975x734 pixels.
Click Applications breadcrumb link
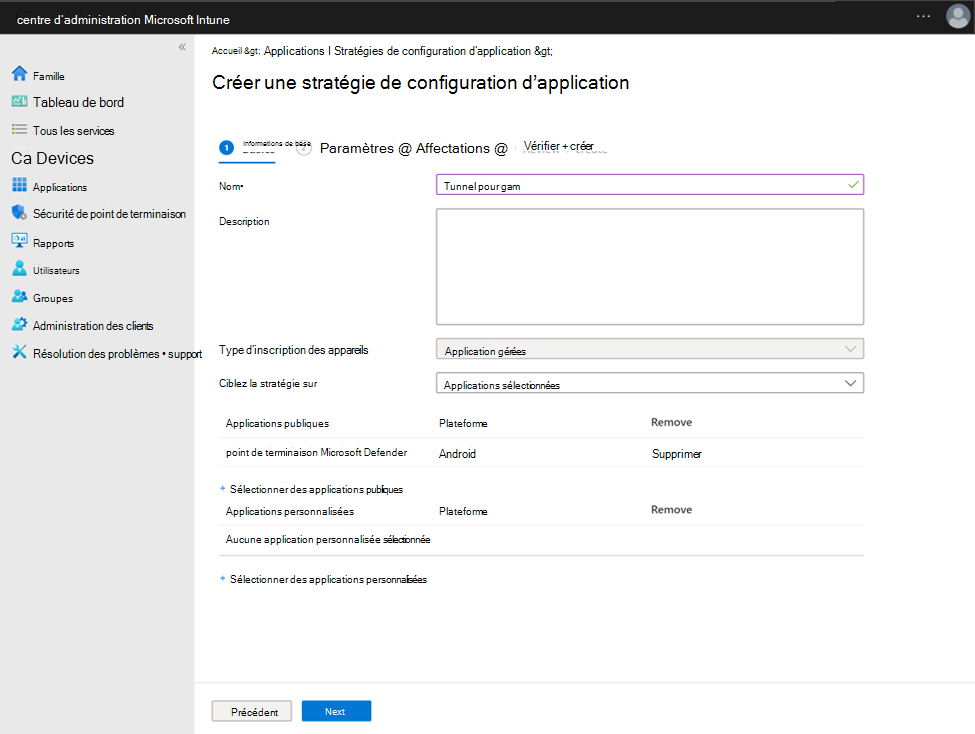[x=294, y=51]
